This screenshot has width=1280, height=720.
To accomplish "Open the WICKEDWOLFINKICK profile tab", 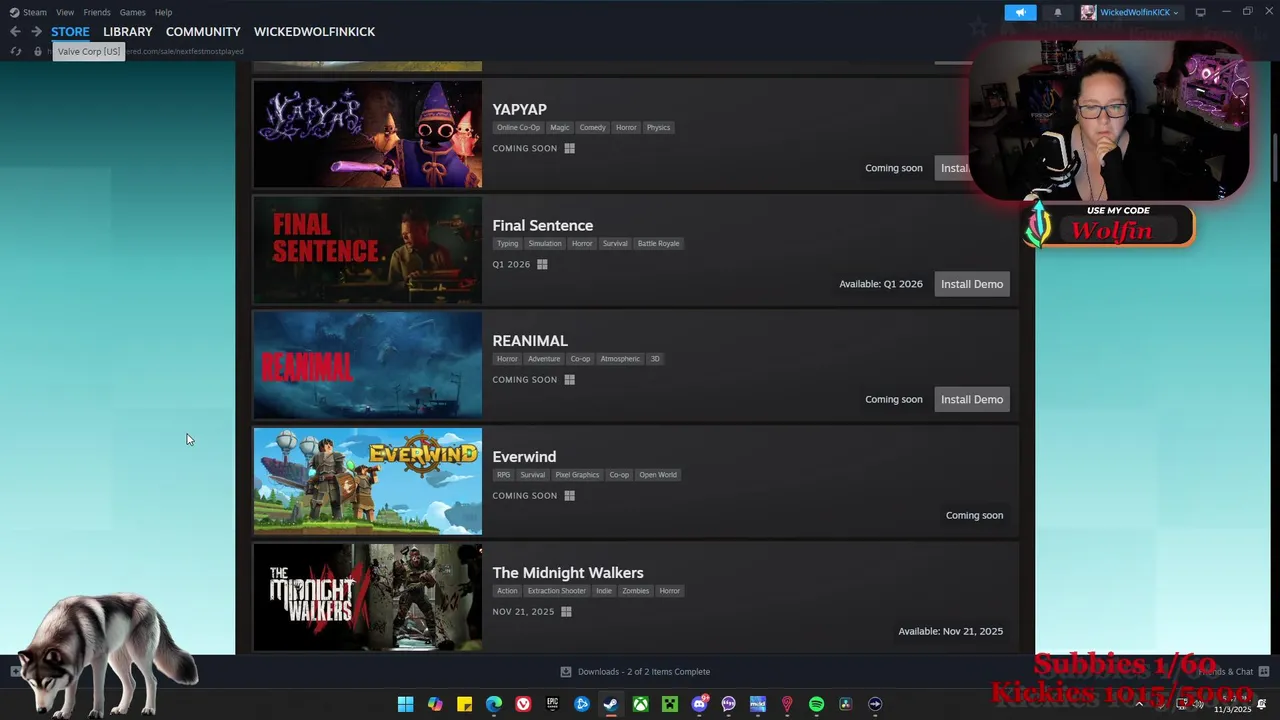I will coord(314,32).
